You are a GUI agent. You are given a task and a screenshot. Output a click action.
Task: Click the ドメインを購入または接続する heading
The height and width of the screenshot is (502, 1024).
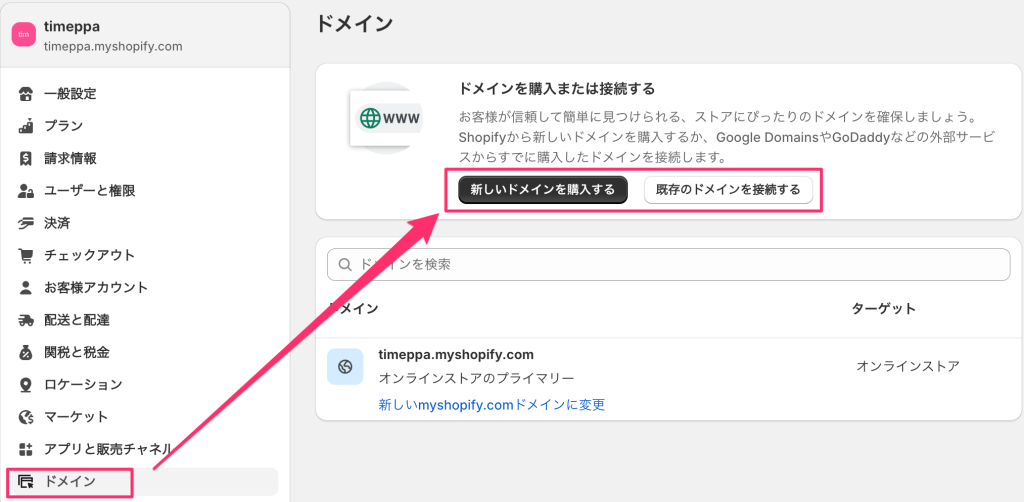(x=557, y=88)
